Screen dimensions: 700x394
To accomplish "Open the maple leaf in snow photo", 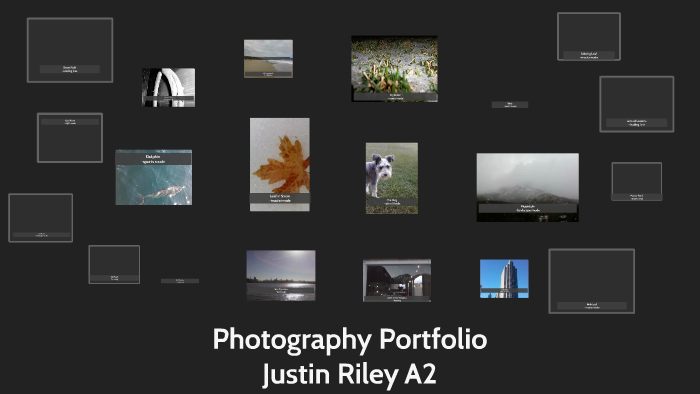I will (279, 164).
